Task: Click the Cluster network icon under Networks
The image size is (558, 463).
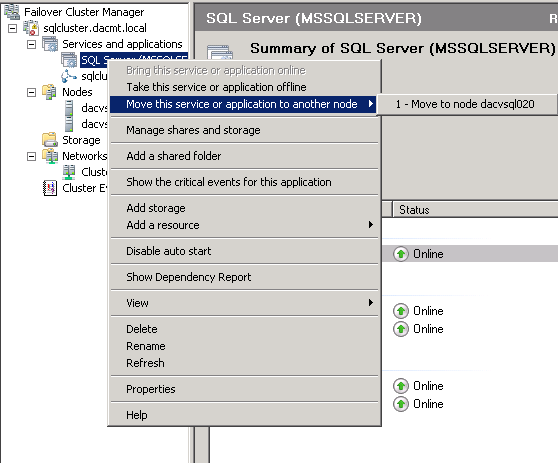Action: [x=69, y=172]
